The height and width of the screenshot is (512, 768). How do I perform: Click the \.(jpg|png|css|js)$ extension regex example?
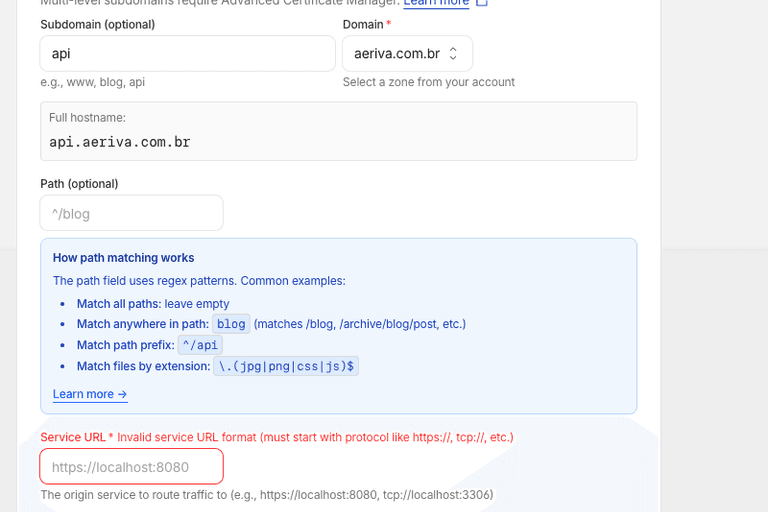coord(286,366)
